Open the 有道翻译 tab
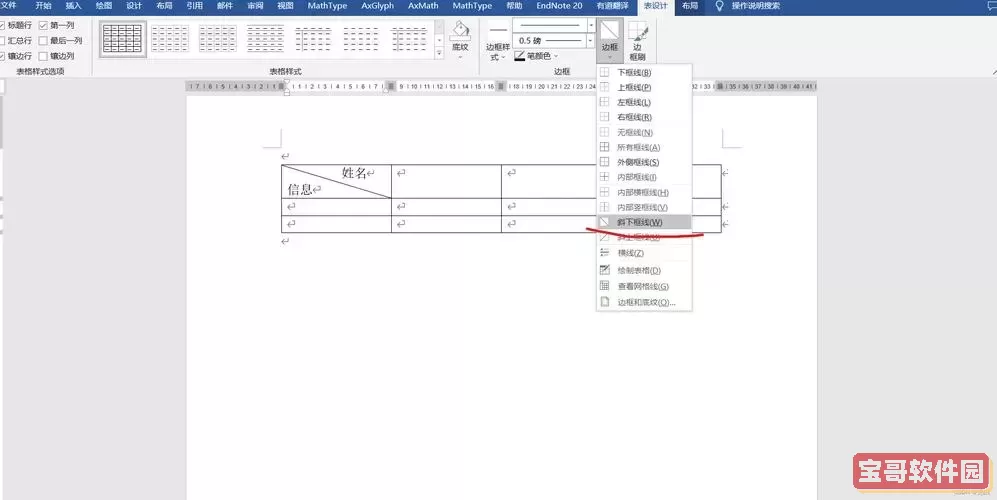The height and width of the screenshot is (500, 997). click(x=614, y=6)
